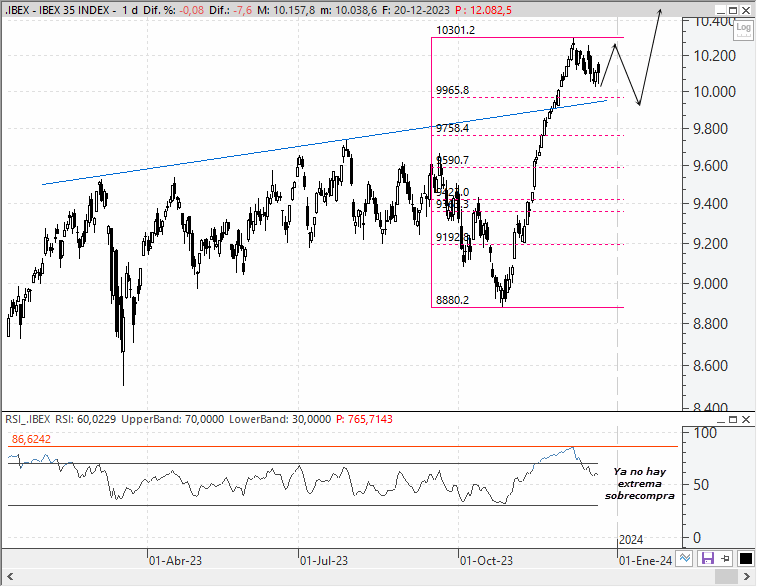757x587 pixels.
Task: Click the '01-Ene-24' date label
Action: (x=645, y=560)
